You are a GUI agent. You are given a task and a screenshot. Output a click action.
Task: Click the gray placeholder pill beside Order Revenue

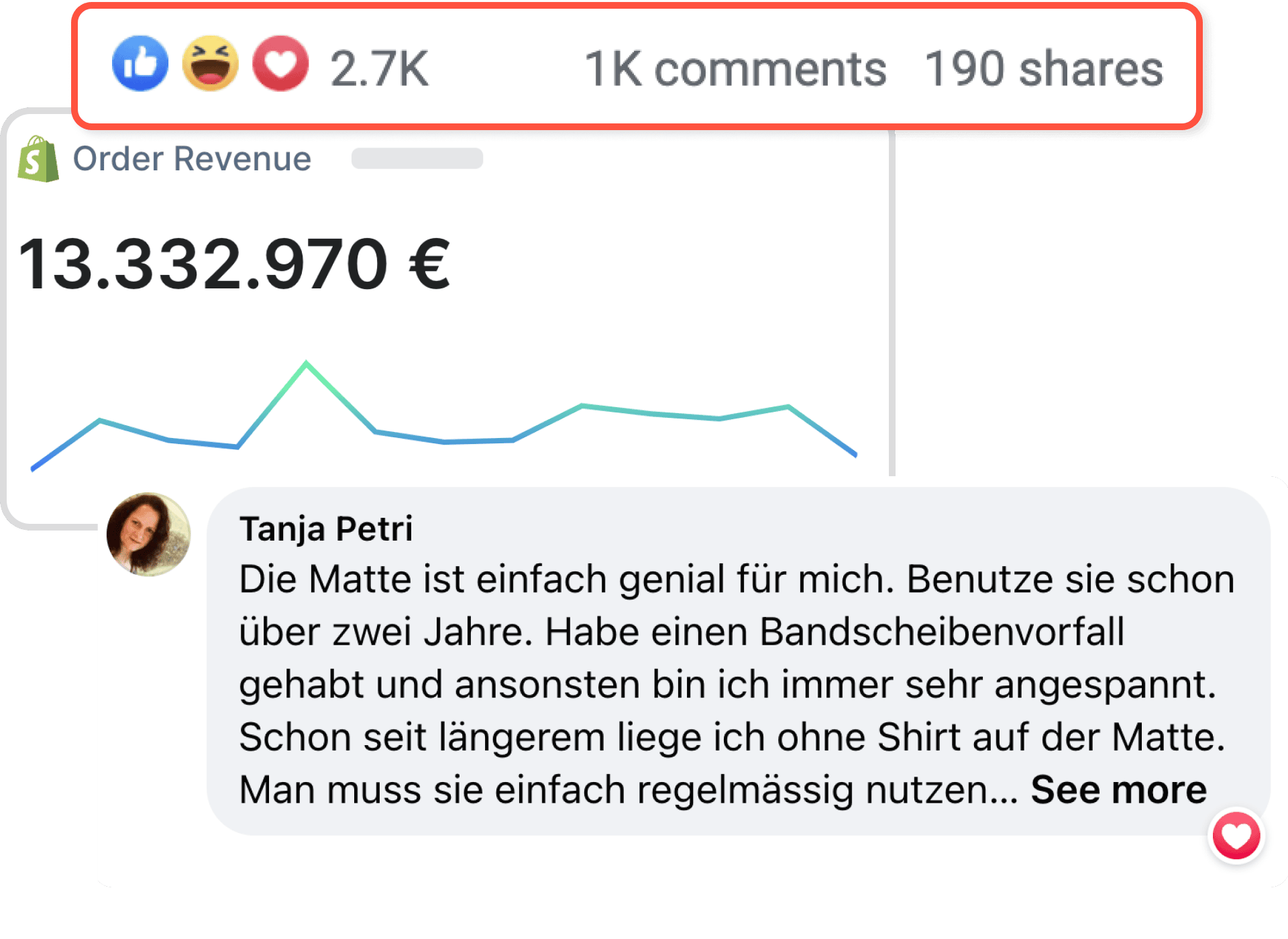pyautogui.click(x=417, y=158)
